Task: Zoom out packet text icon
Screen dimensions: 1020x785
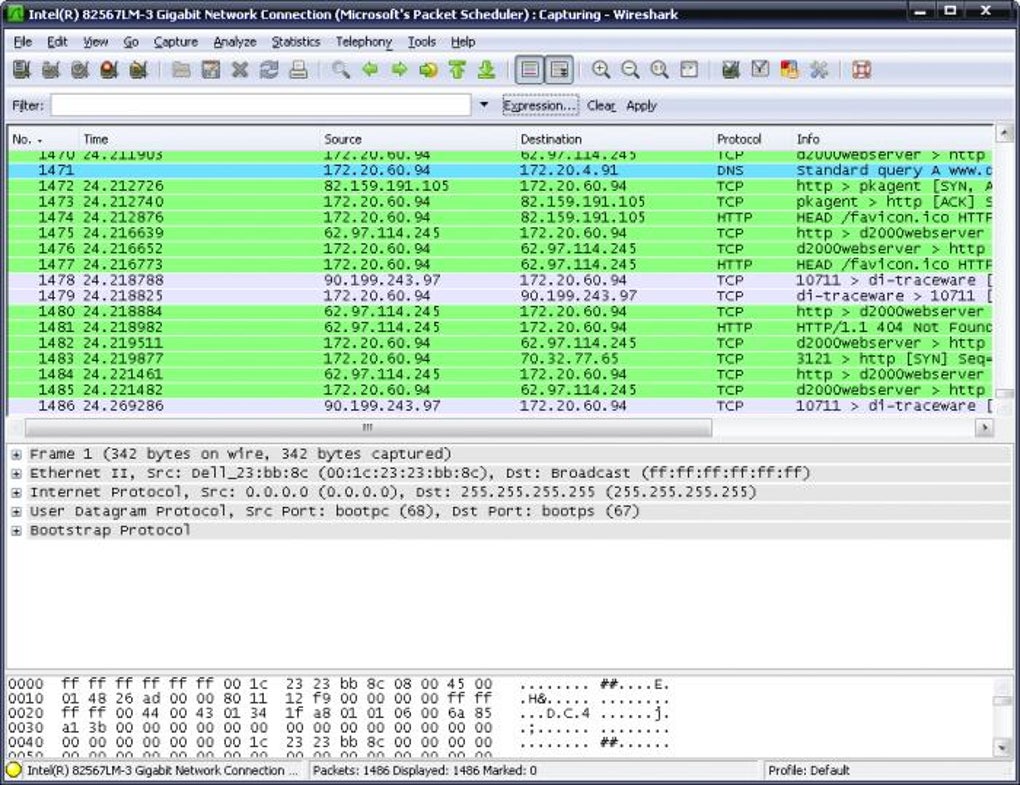Action: point(630,70)
